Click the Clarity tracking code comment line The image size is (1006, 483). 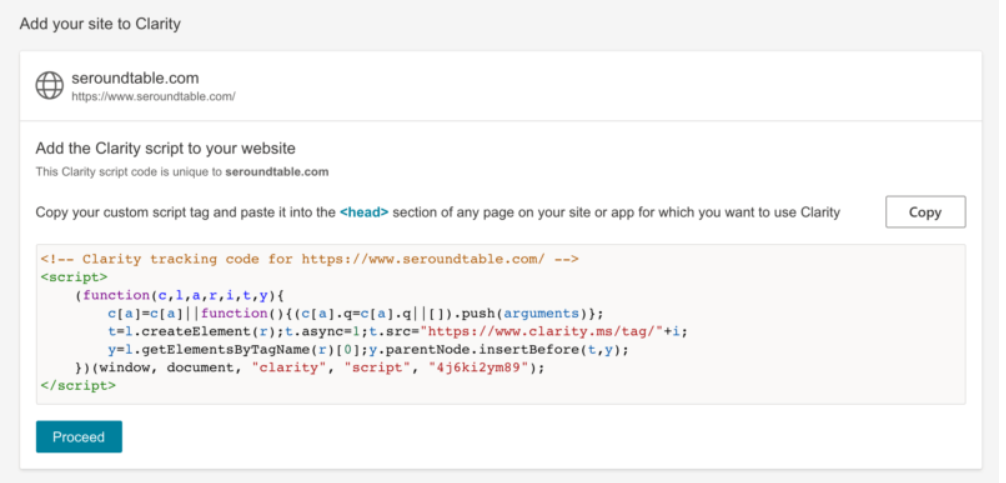point(310,259)
